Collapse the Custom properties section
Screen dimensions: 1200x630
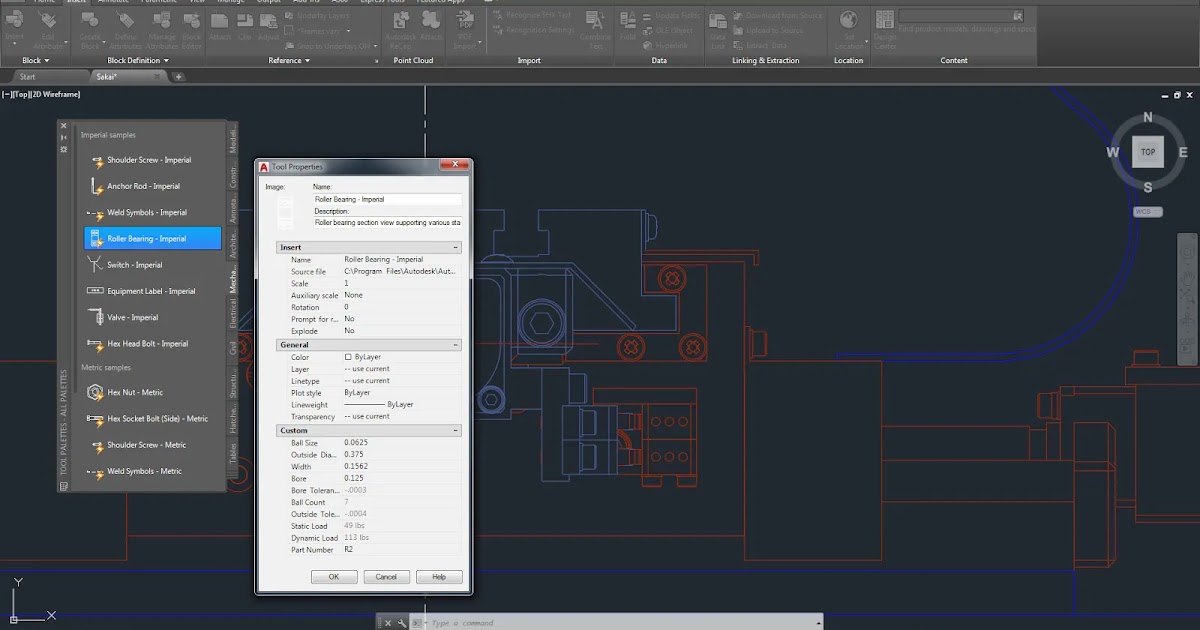coord(456,431)
